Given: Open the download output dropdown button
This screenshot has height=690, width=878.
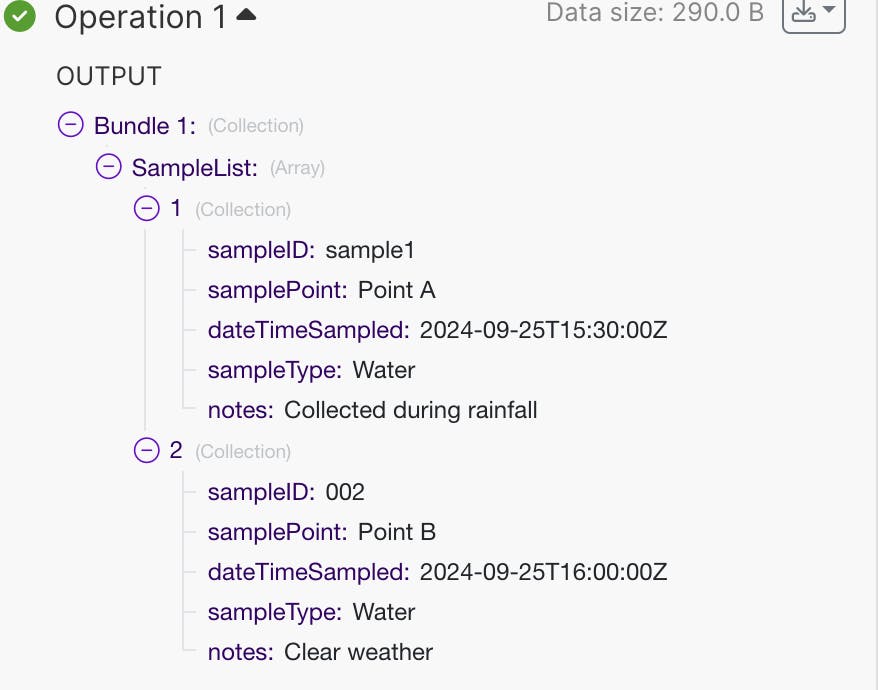Looking at the screenshot, I should 813,13.
